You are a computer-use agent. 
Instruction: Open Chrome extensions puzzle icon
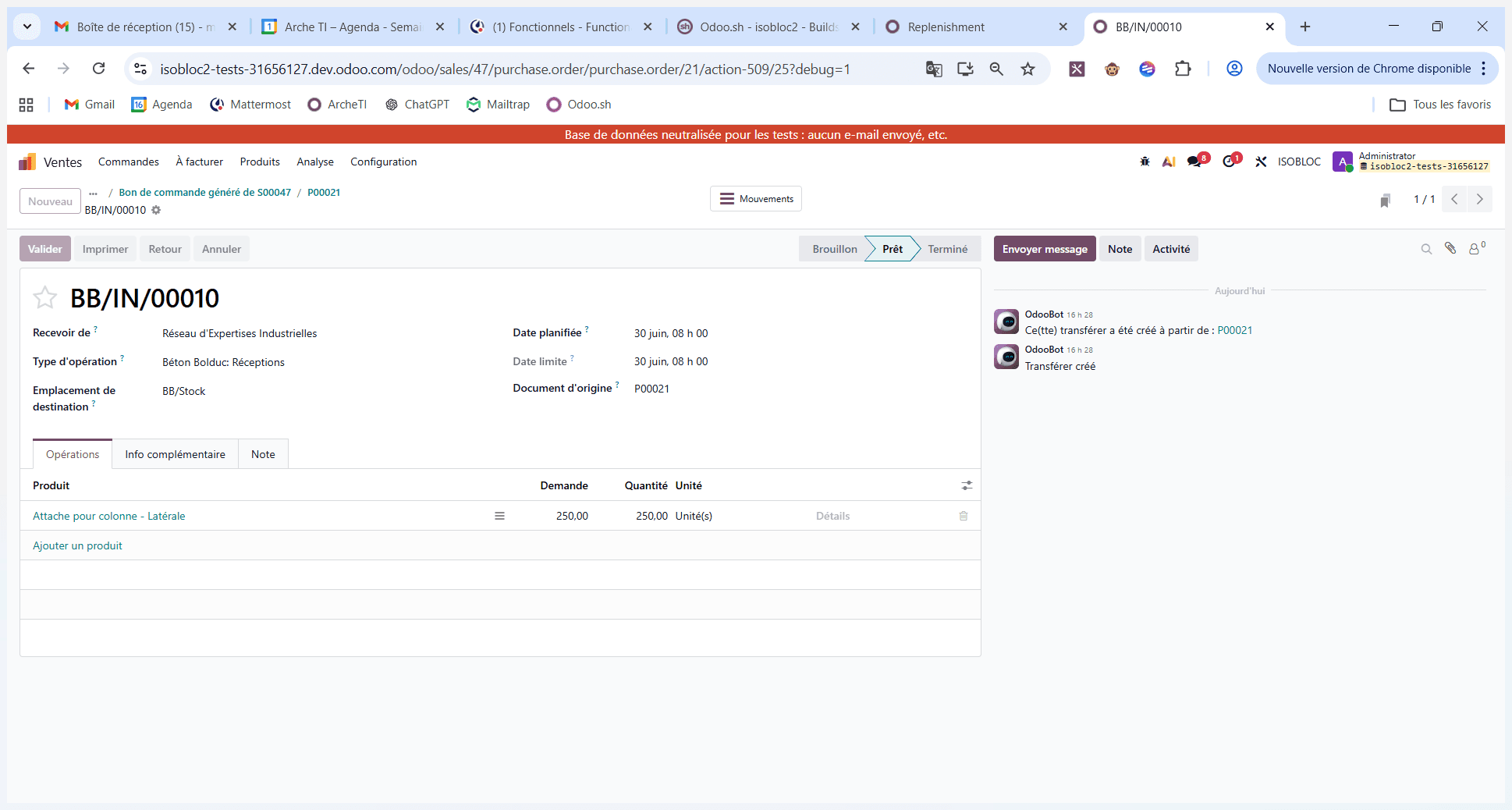point(1183,69)
